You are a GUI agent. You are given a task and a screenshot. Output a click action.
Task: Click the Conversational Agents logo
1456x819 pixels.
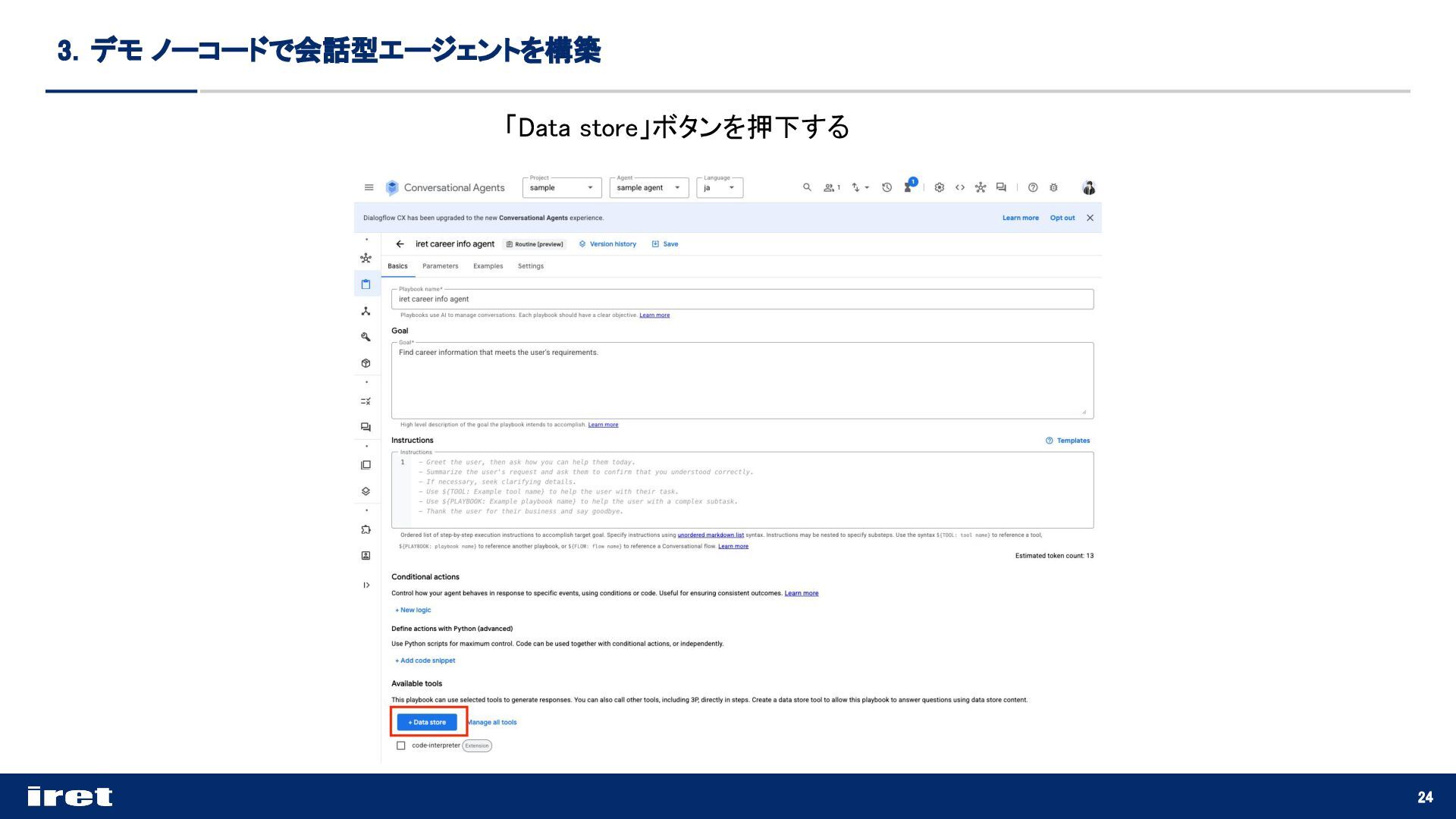pos(444,187)
